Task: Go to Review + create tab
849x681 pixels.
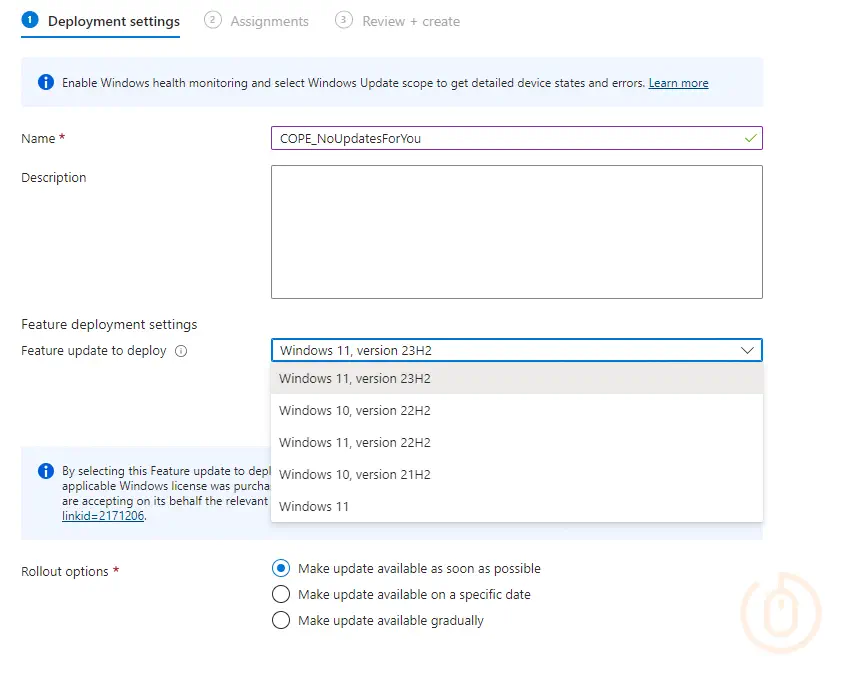Action: pos(411,21)
